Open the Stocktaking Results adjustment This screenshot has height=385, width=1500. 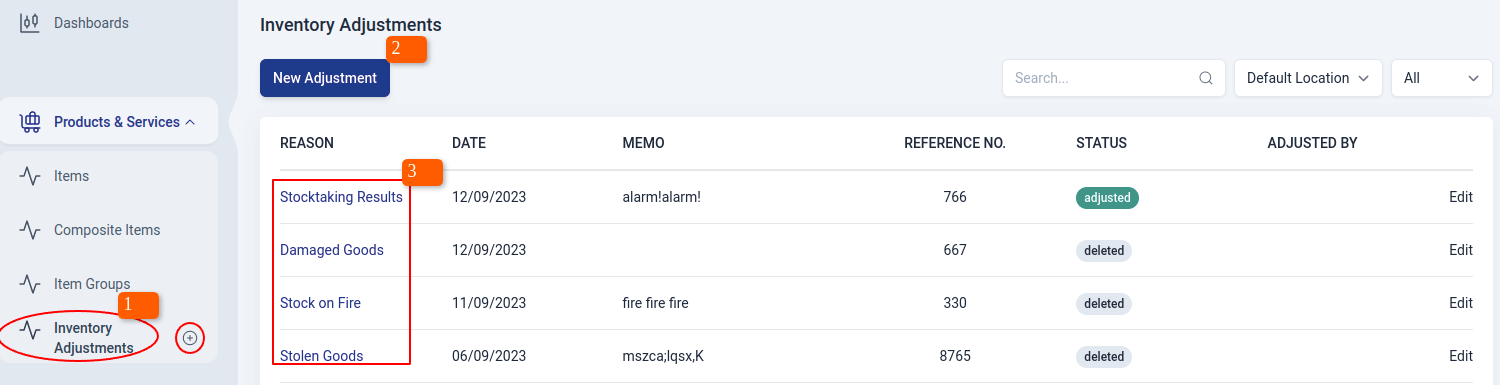pyautogui.click(x=341, y=197)
